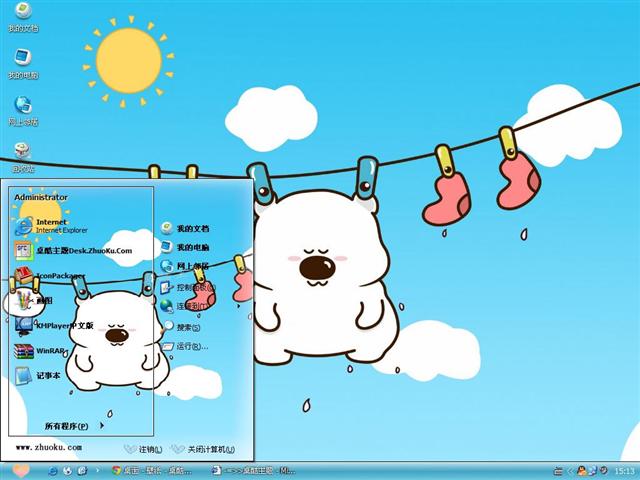
Task: Open the QQ penguin tray icon
Action: click(x=581, y=471)
